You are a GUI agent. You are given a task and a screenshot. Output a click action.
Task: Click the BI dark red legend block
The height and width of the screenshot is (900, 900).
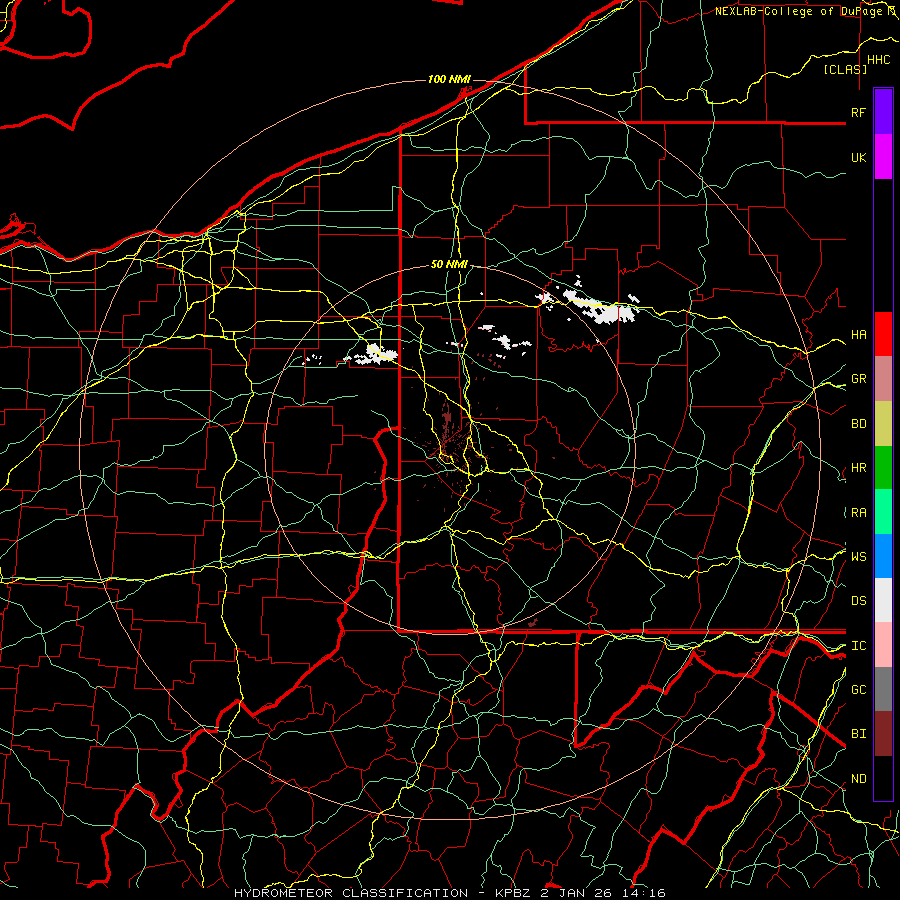(x=883, y=734)
